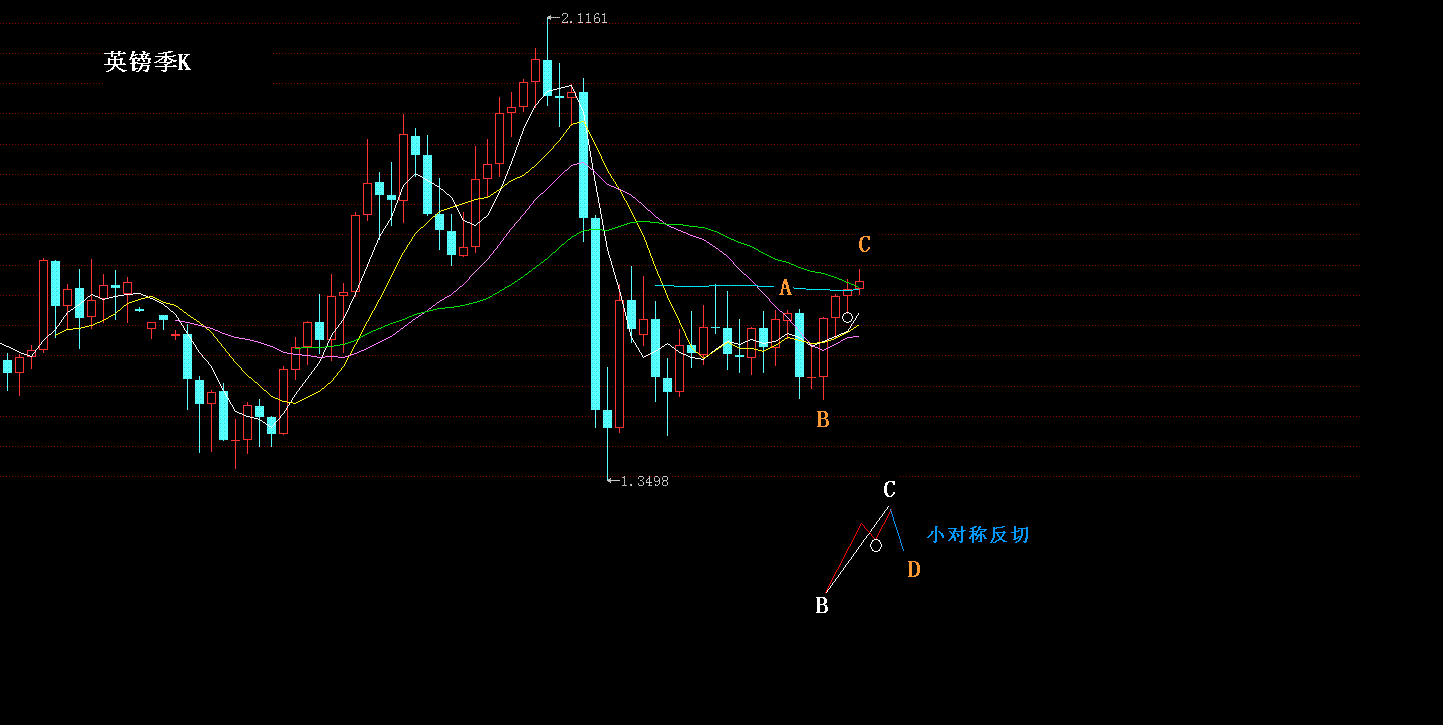Click the white B label in the diagram
Image resolution: width=1443 pixels, height=725 pixels.
click(x=822, y=605)
